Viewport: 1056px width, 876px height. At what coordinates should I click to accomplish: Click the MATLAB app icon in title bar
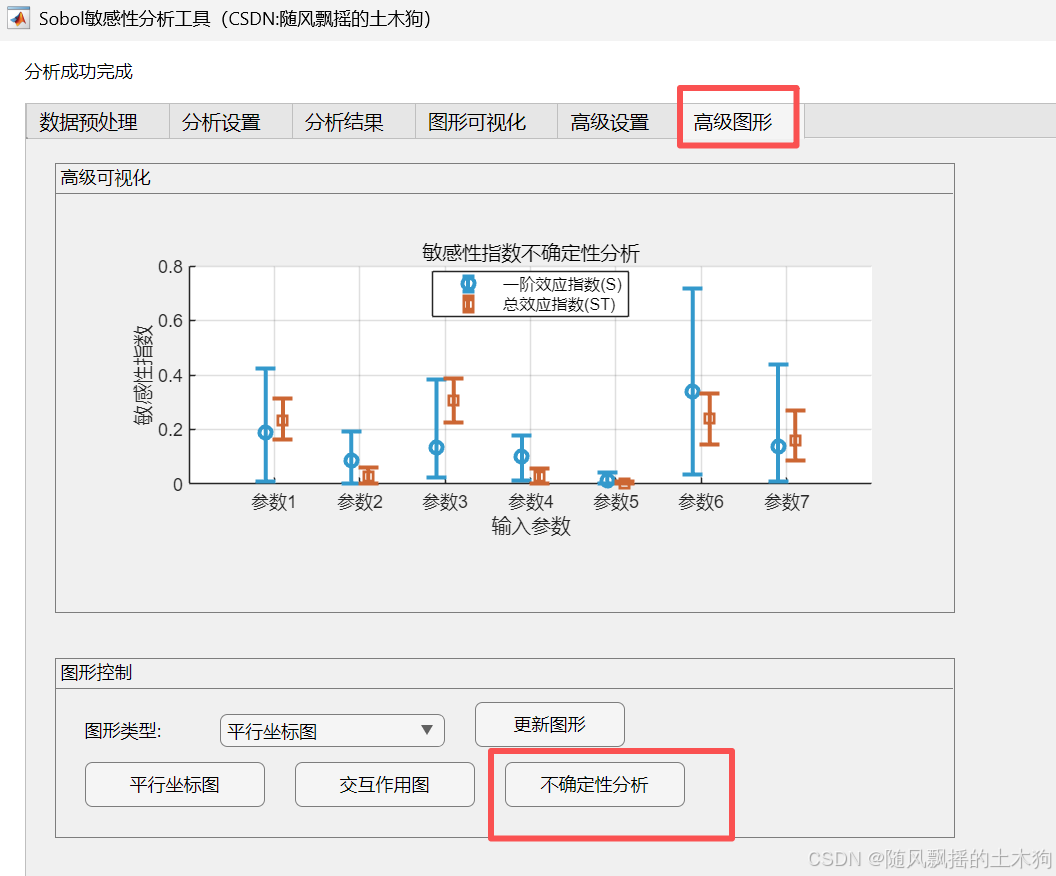click(17, 17)
